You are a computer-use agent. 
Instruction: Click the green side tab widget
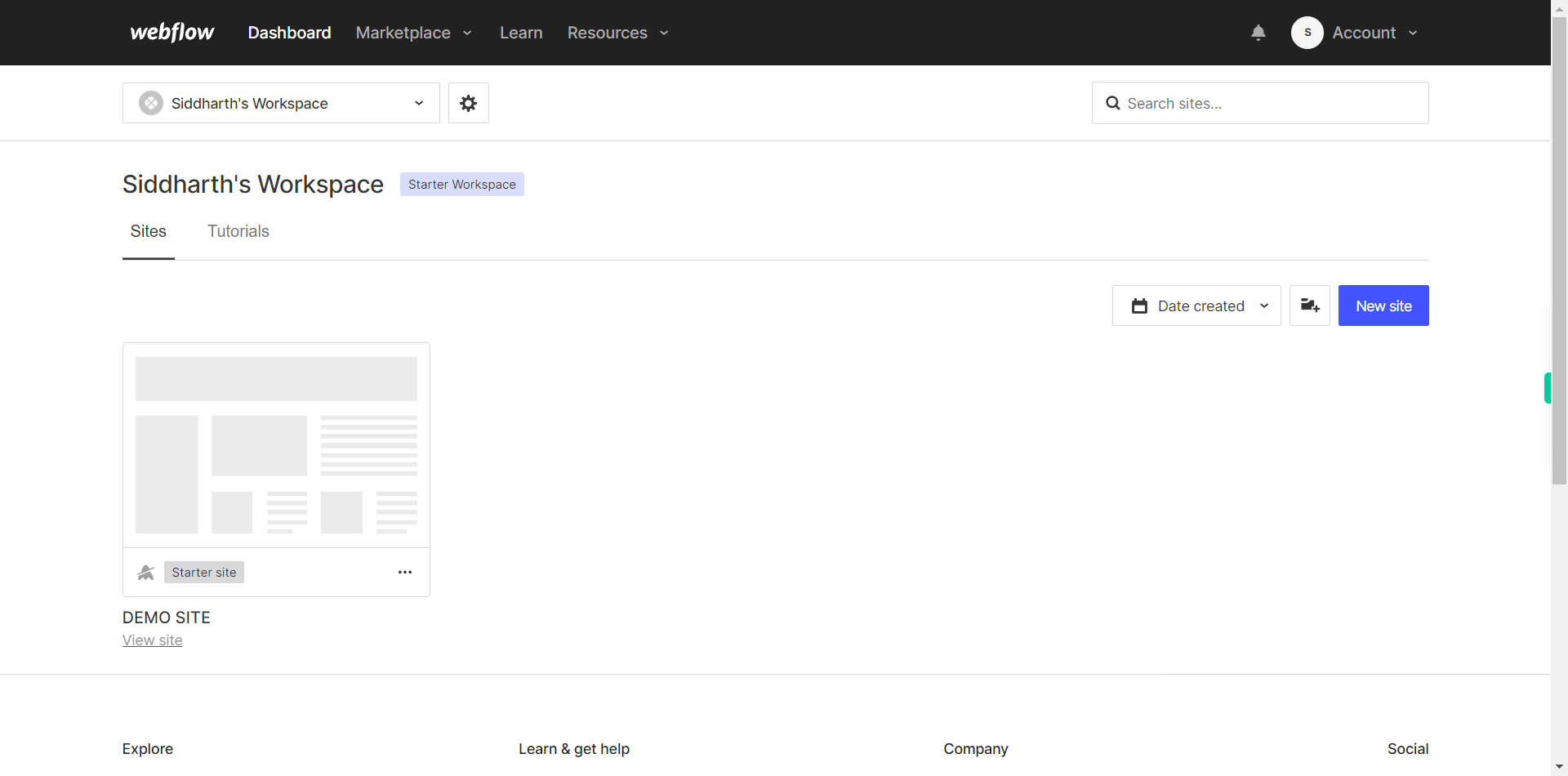pos(1548,388)
